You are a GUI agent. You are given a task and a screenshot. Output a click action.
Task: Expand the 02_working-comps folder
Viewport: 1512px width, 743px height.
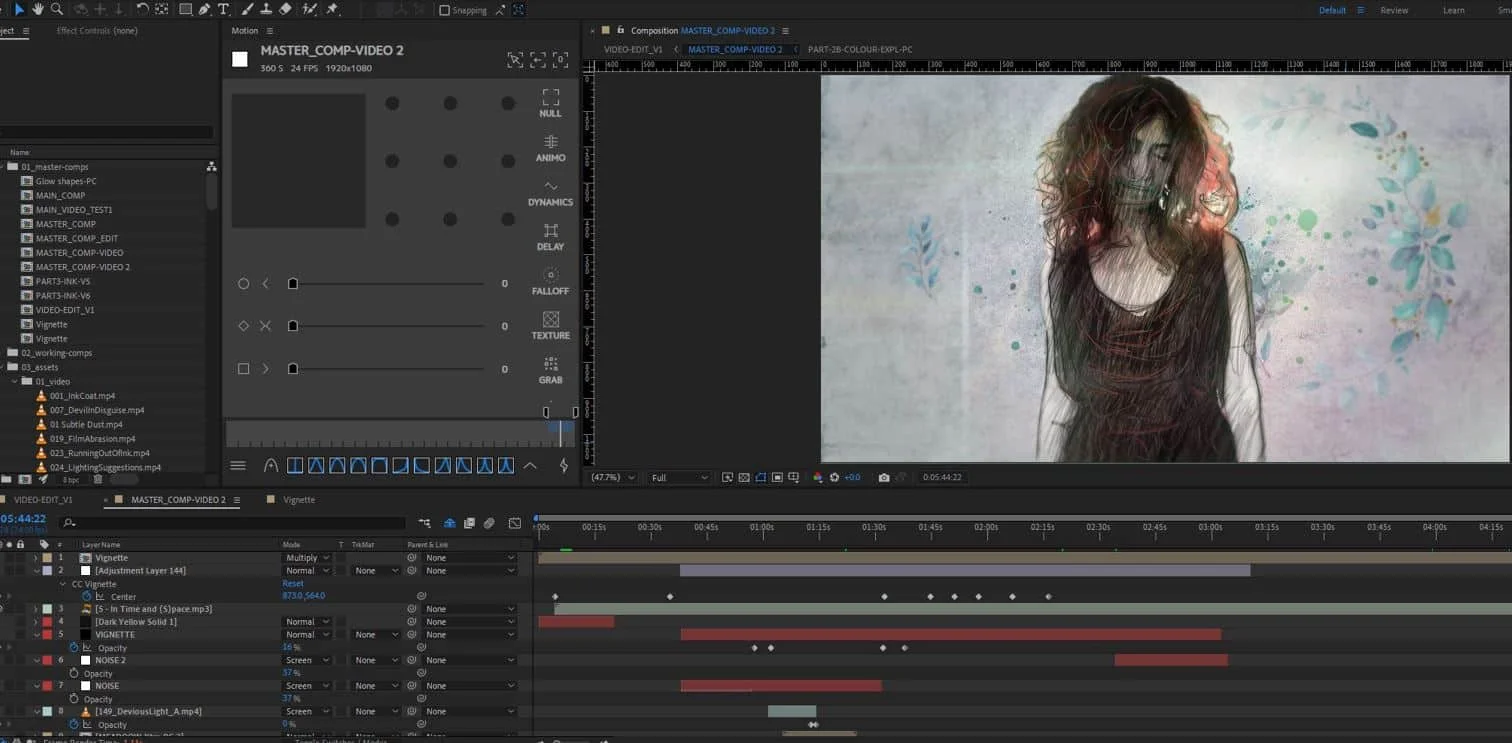point(2,353)
